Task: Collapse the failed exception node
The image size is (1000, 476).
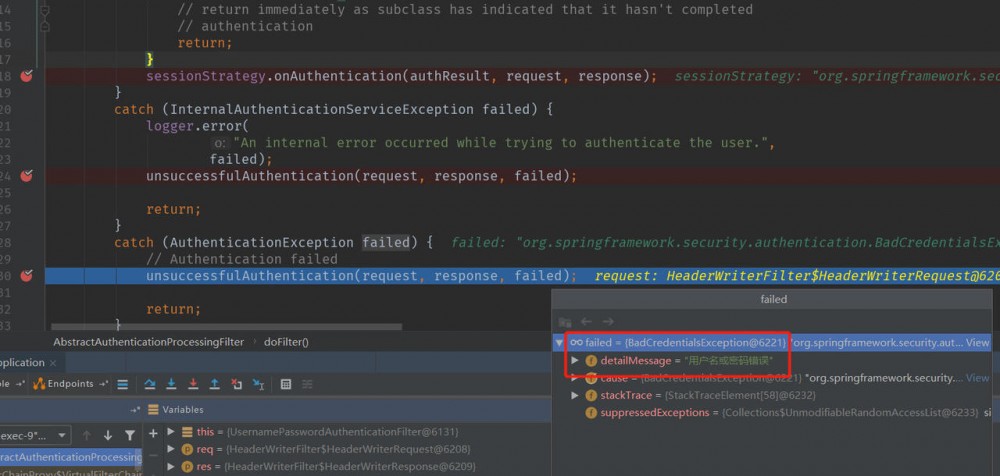Action: (x=559, y=343)
